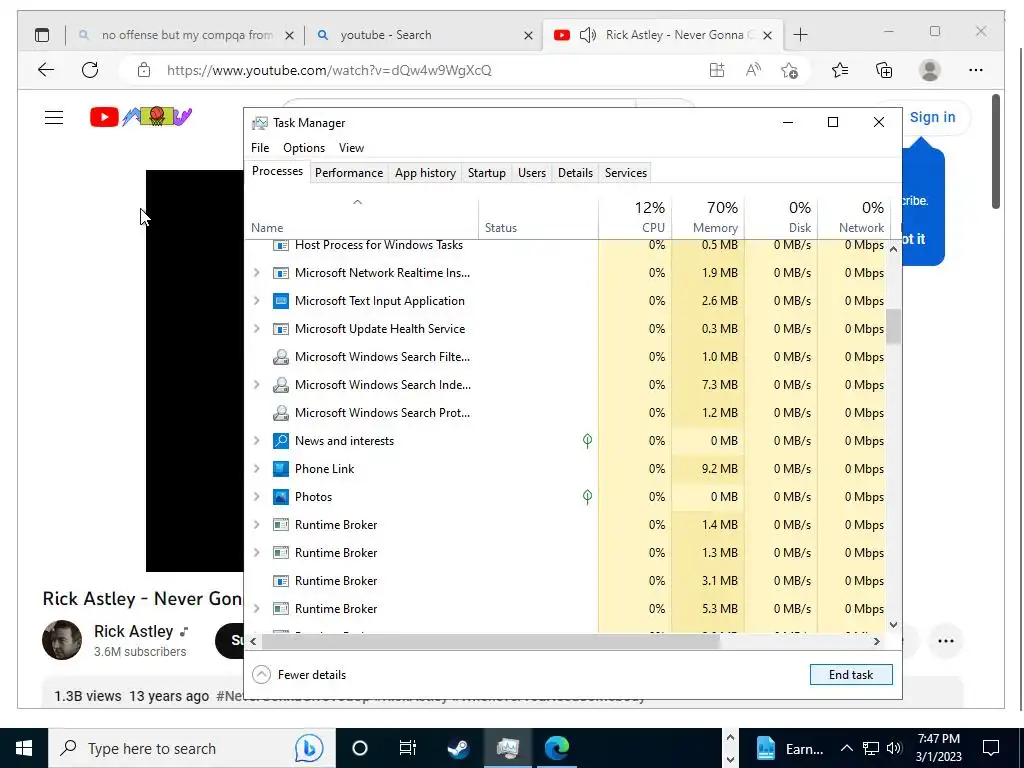Open Task Manager View menu
This screenshot has height=768, width=1024.
351,148
